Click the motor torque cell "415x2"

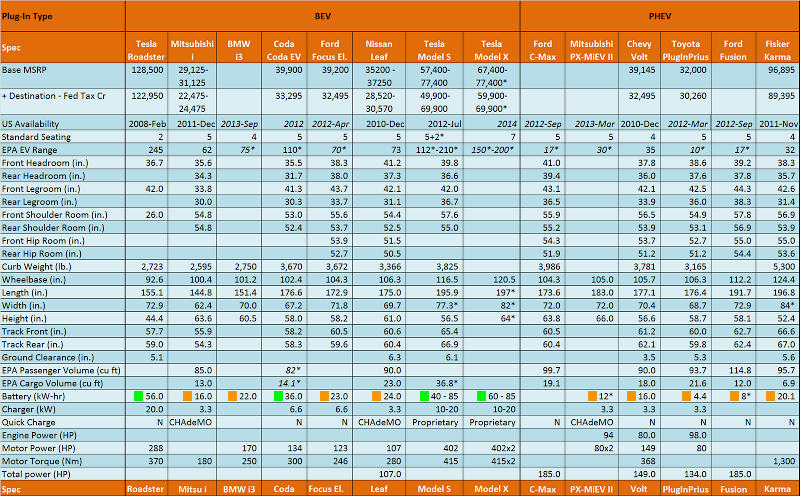[x=502, y=461]
